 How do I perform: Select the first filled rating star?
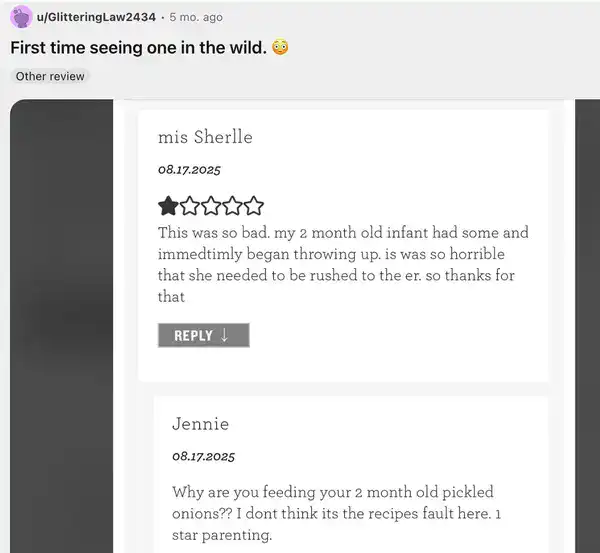click(x=169, y=206)
